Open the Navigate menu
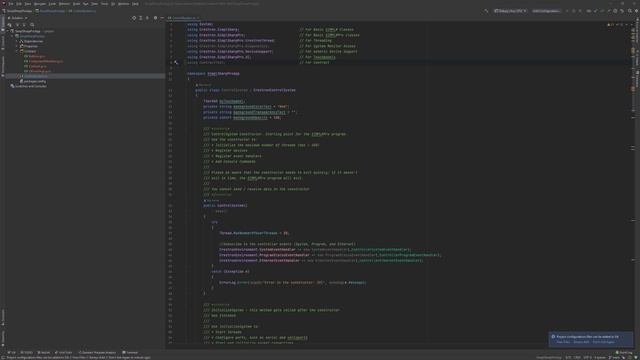Screen dimensions: 640x360 click(x=40, y=4)
